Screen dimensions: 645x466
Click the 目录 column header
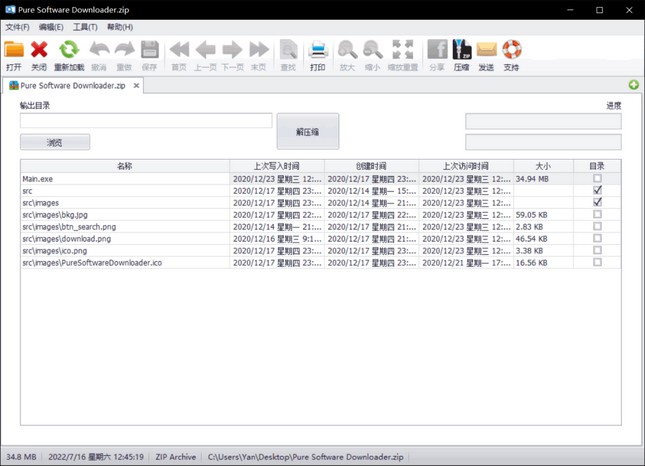[x=597, y=166]
